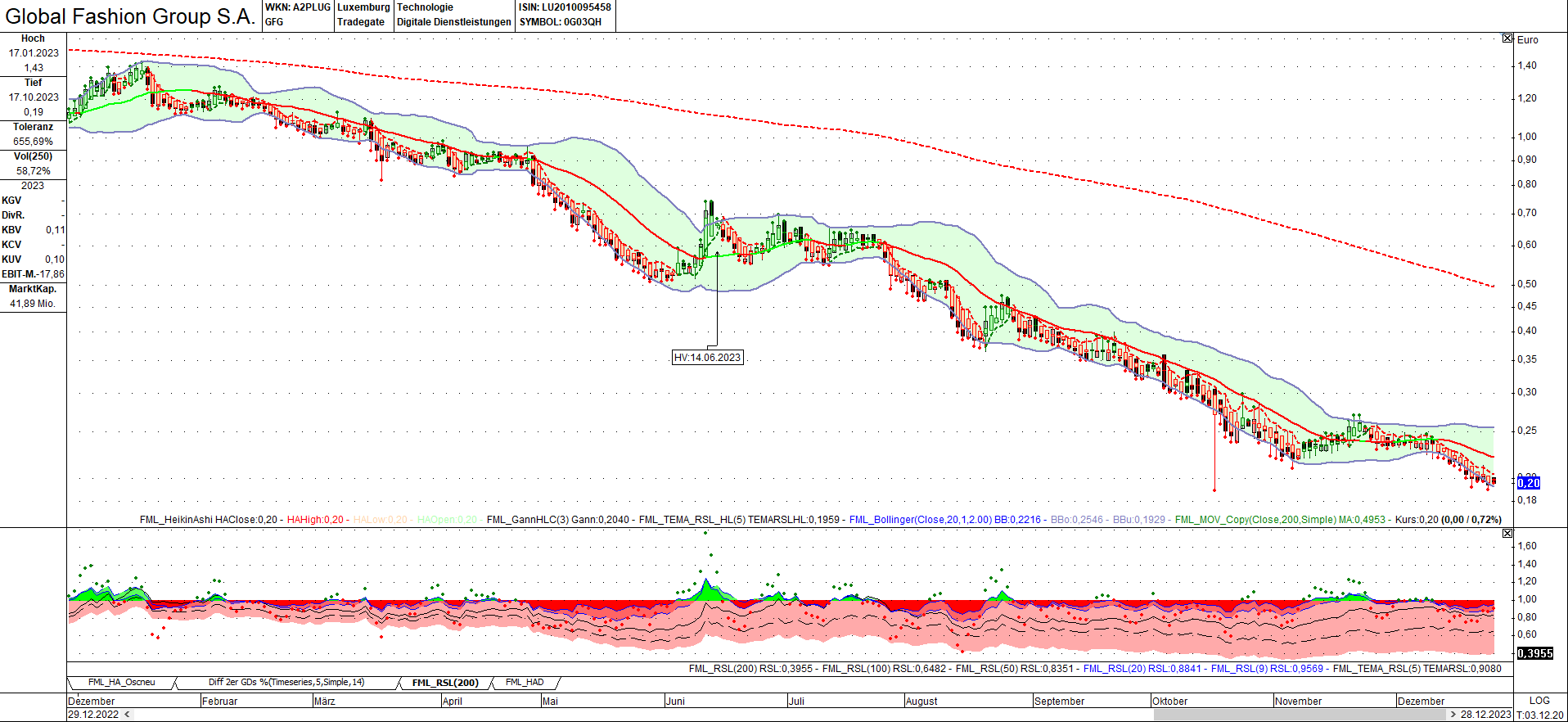Click the start date 29.12.2022
Image resolution: width=1568 pixels, height=722 pixels.
click(x=93, y=715)
